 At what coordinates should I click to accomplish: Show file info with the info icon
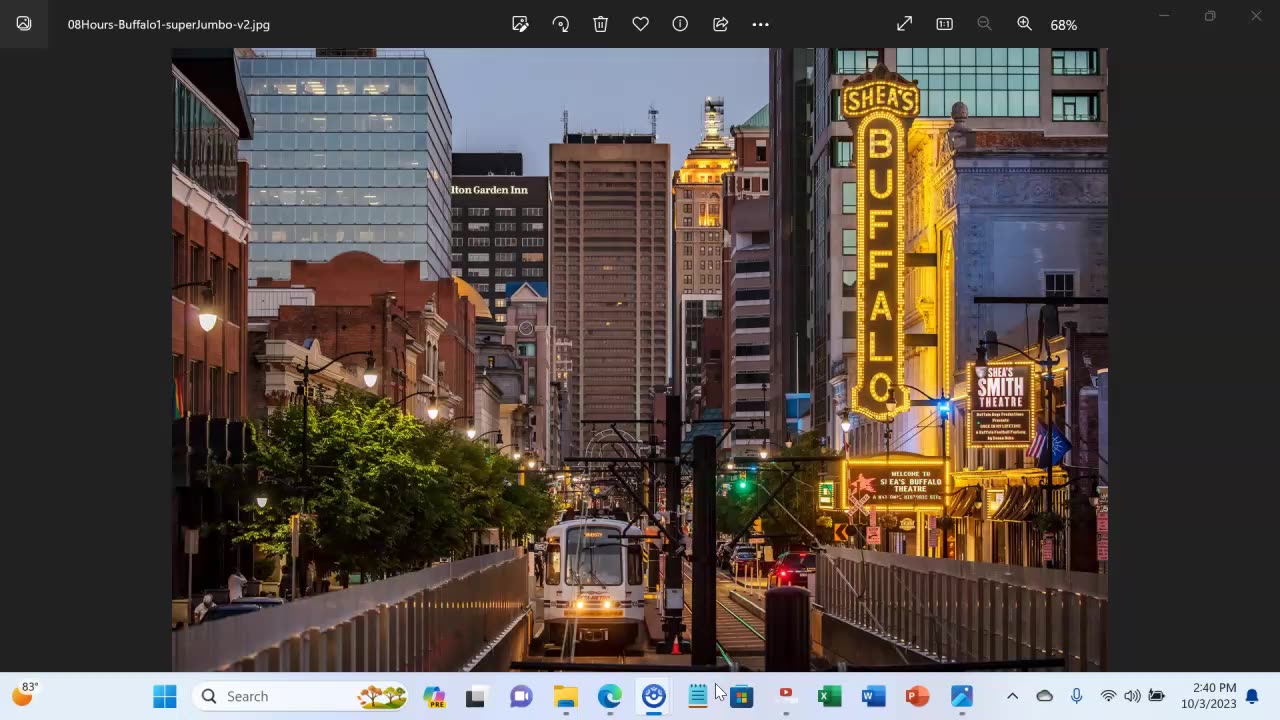click(680, 24)
